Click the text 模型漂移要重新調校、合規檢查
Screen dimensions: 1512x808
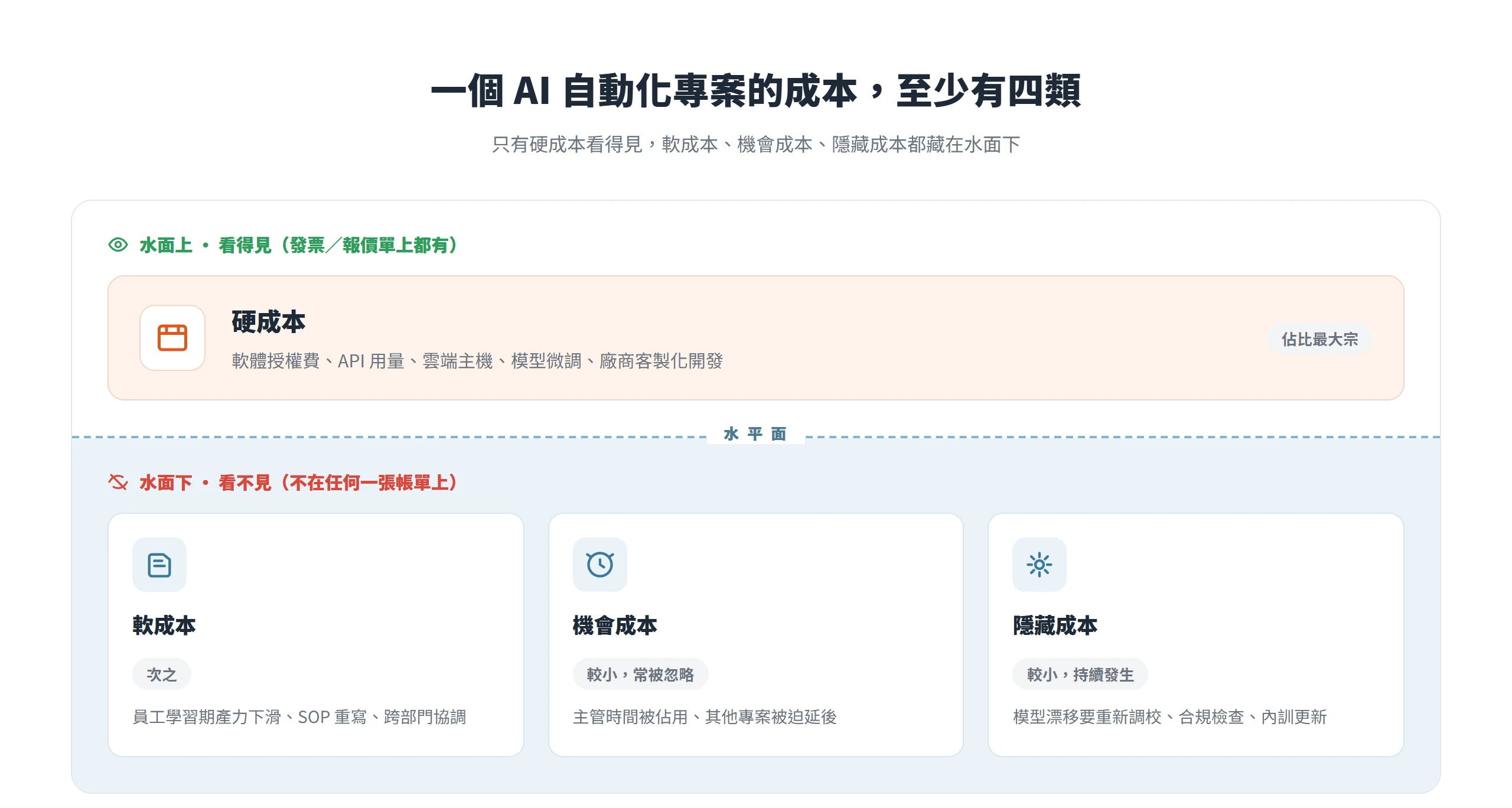click(x=1170, y=716)
